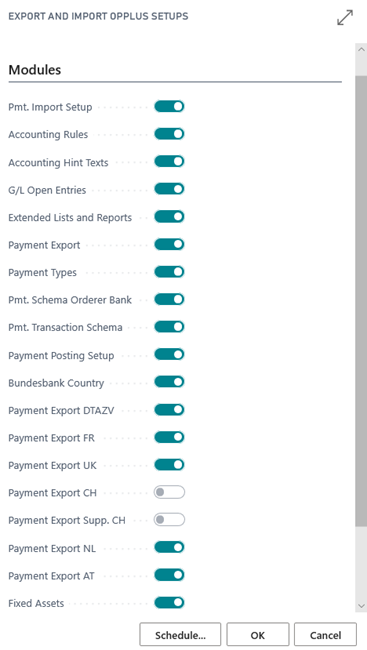367x650 pixels.
Task: Expand dialog with the diagonal arrows icon
Action: 345,17
